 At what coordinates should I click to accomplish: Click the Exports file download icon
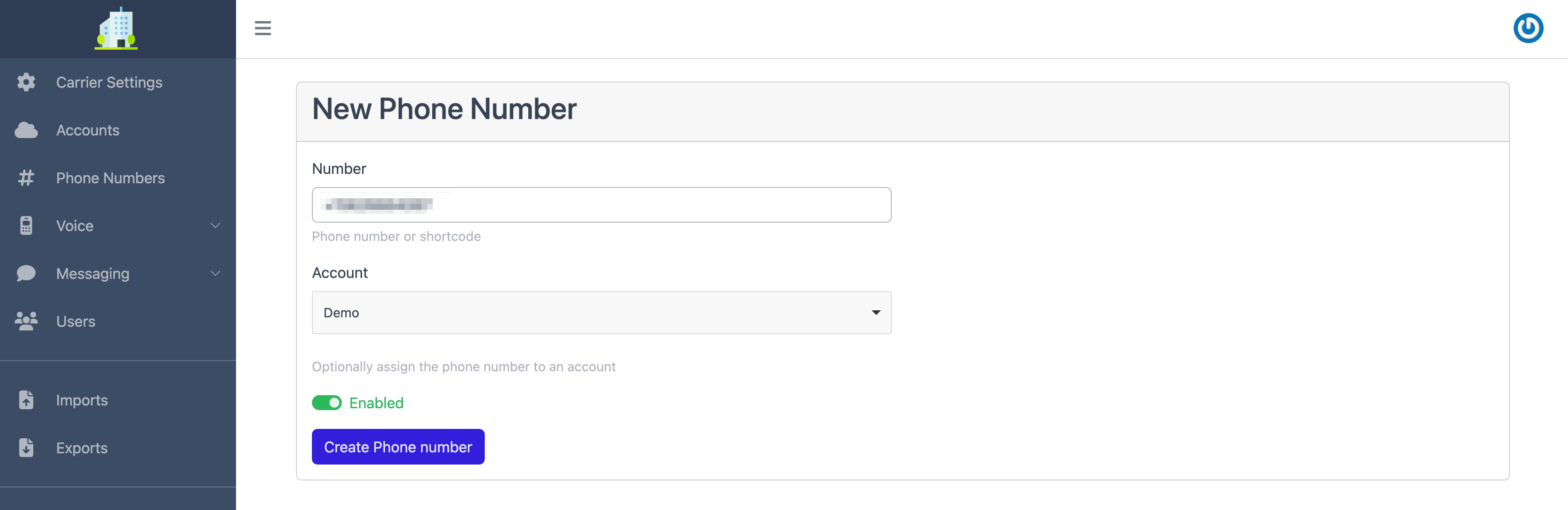tap(26, 448)
